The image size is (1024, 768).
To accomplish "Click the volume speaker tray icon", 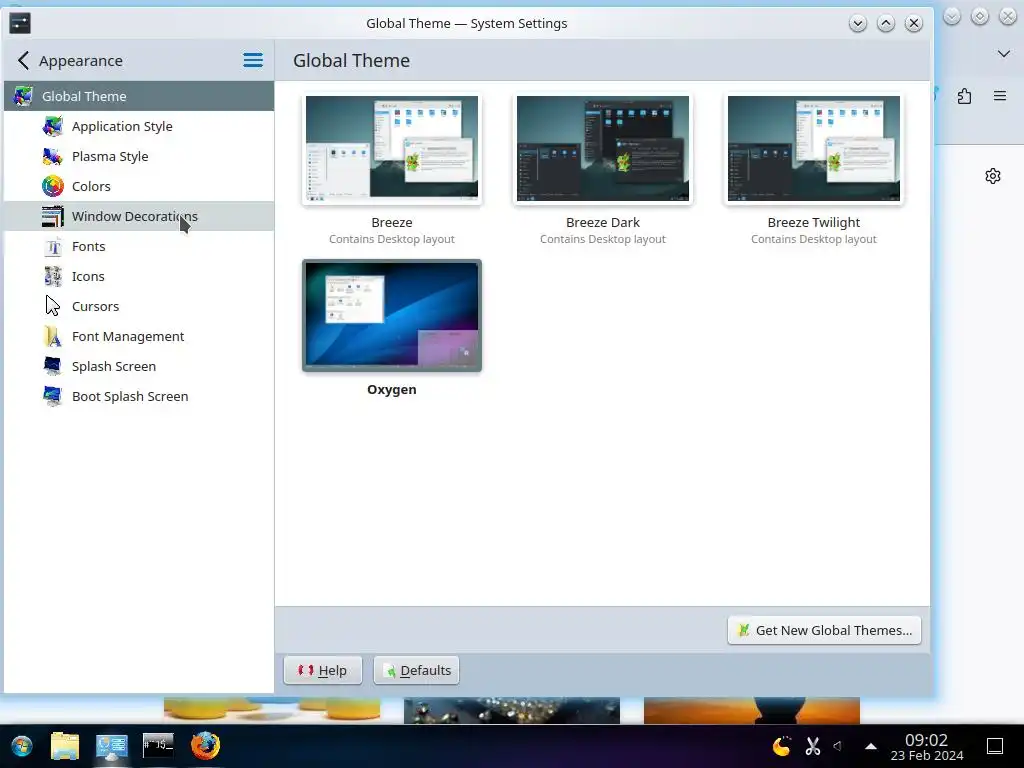I will [x=838, y=746].
